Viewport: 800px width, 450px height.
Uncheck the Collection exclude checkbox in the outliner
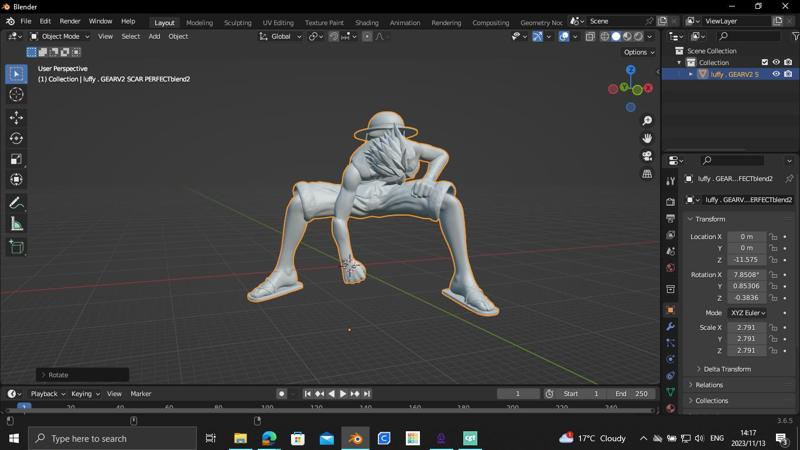(x=765, y=62)
